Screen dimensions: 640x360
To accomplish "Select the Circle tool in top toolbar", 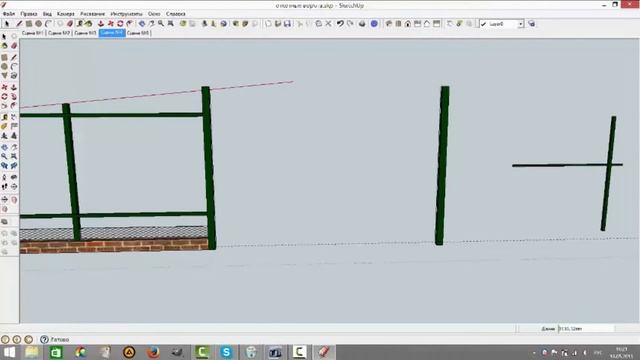I will coord(38,24).
